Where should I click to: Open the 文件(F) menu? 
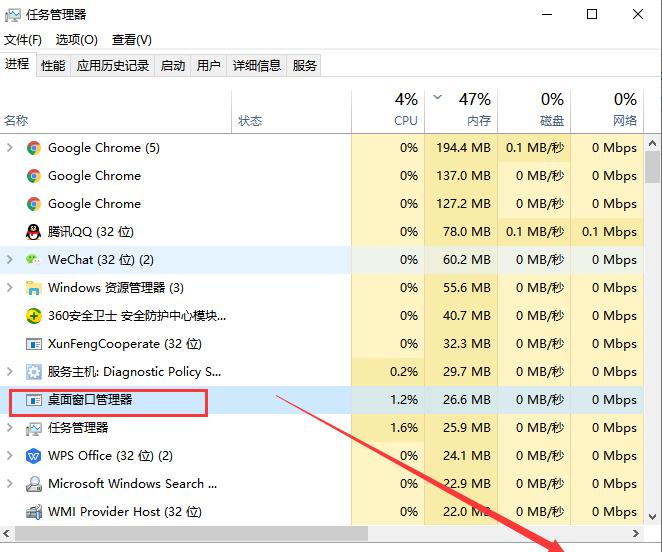pos(23,40)
